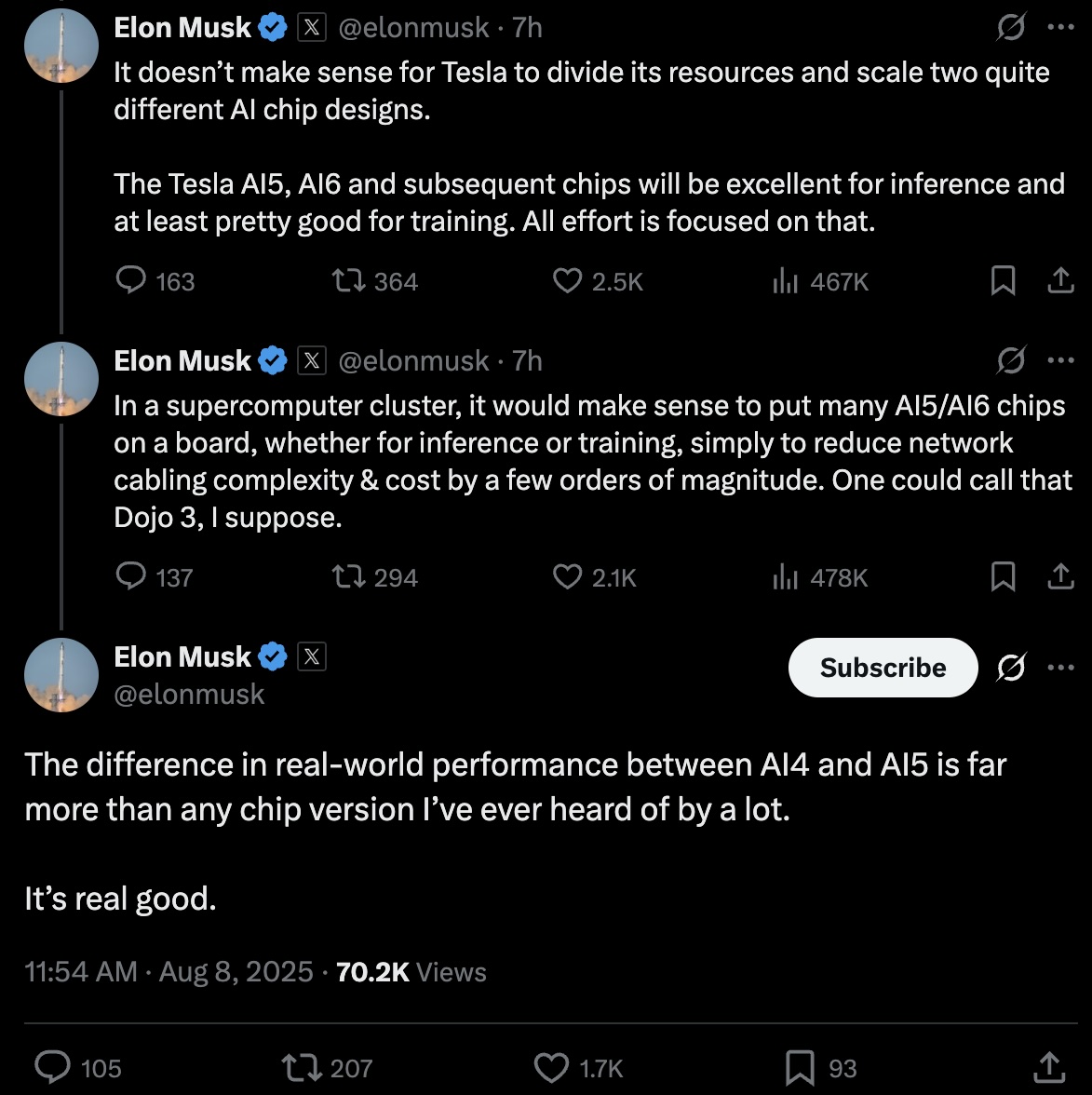Viewport: 1092px width, 1095px height.
Task: Open the more options menu on the first tweet
Action: [x=1061, y=27]
